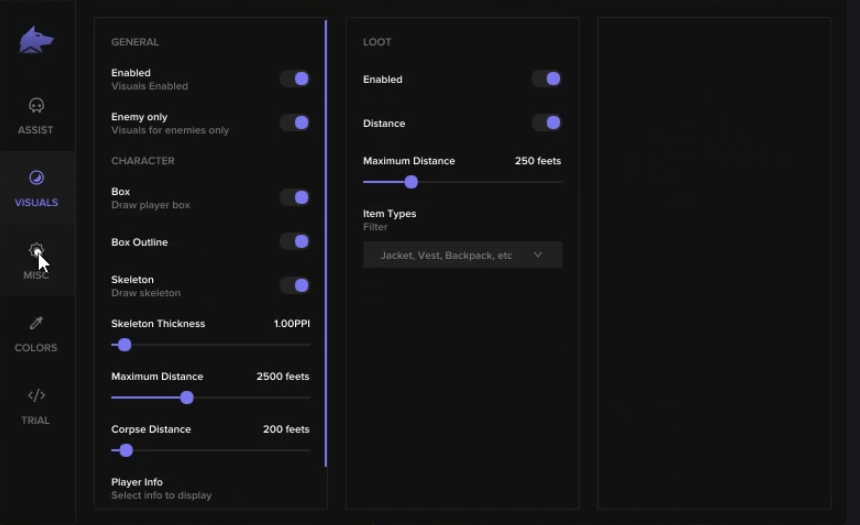Screen dimensions: 860x525
Task: Select the Visuals sidebar icon
Action: click(36, 178)
